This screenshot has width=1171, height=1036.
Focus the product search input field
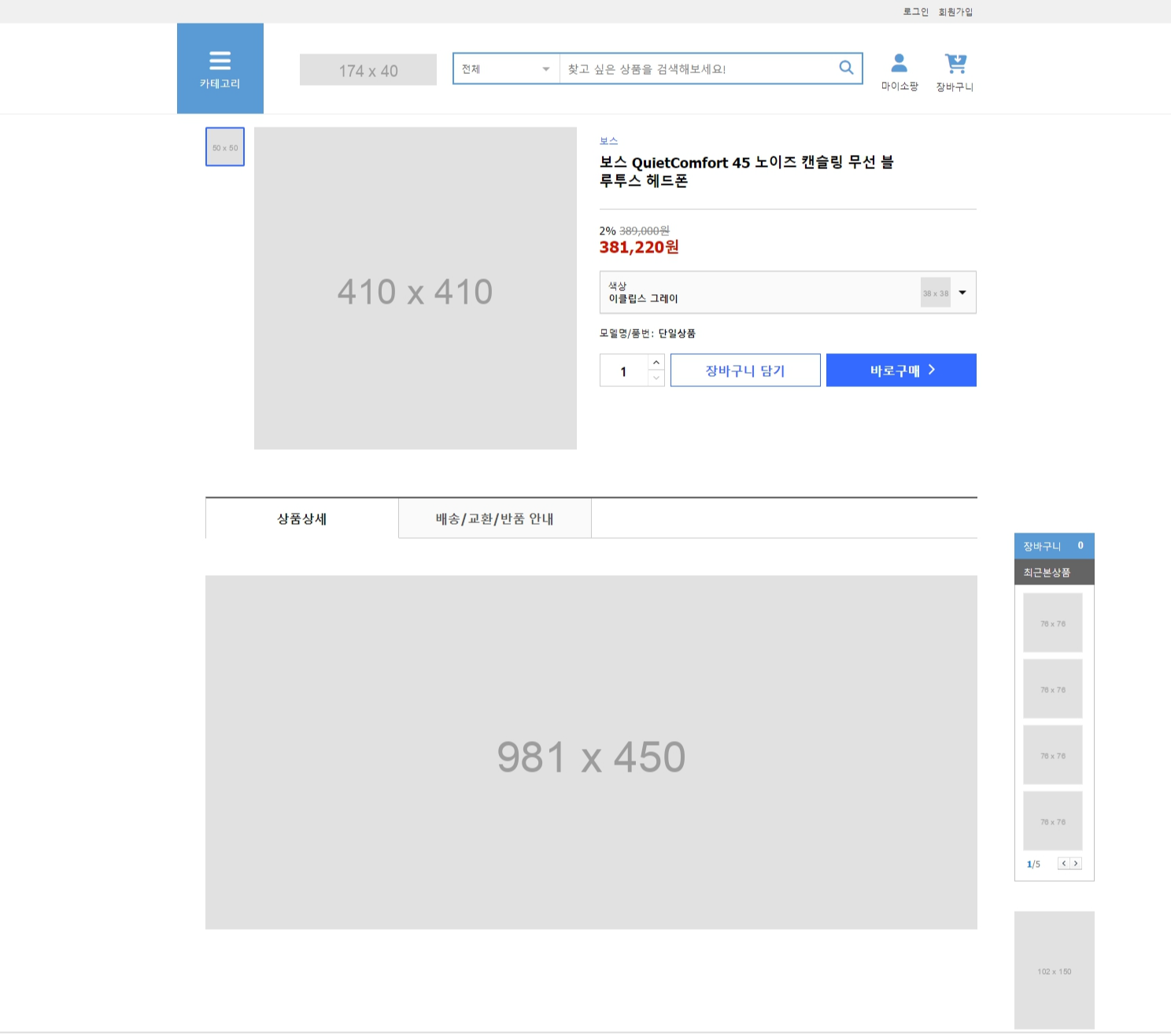pyautogui.click(x=696, y=68)
